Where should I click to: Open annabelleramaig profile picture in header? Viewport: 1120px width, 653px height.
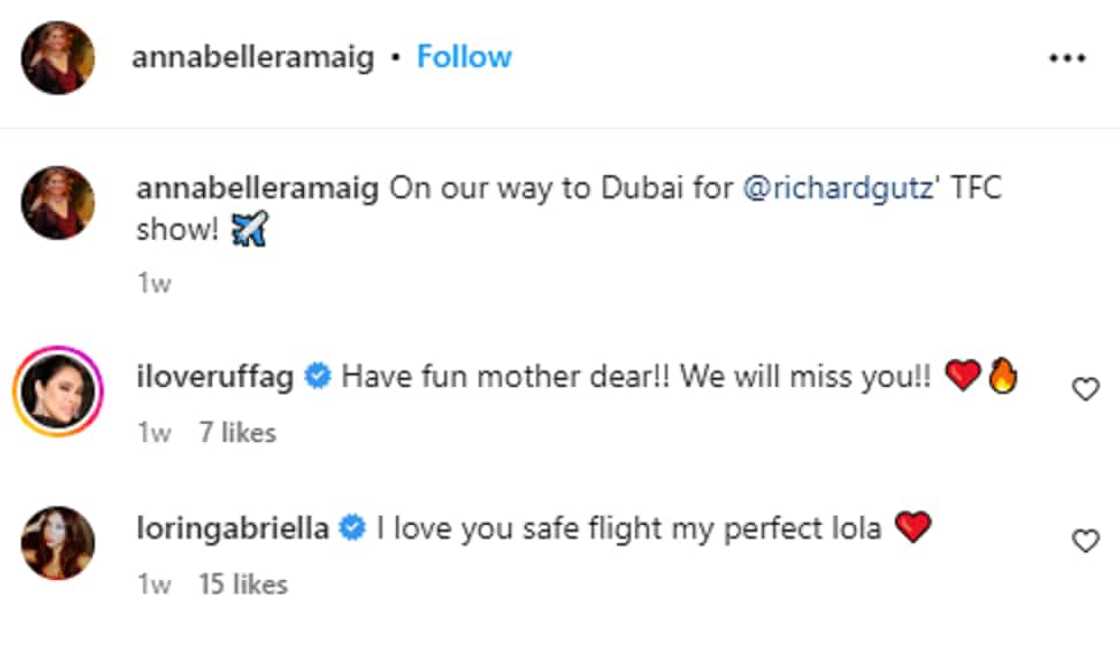[x=58, y=58]
